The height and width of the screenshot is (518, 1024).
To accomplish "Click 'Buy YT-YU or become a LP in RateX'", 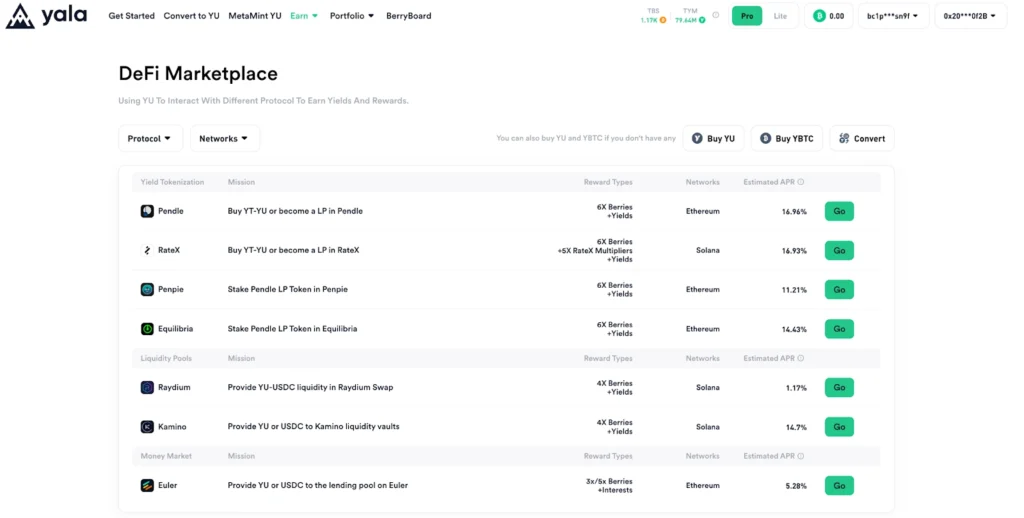I will click(x=293, y=250).
